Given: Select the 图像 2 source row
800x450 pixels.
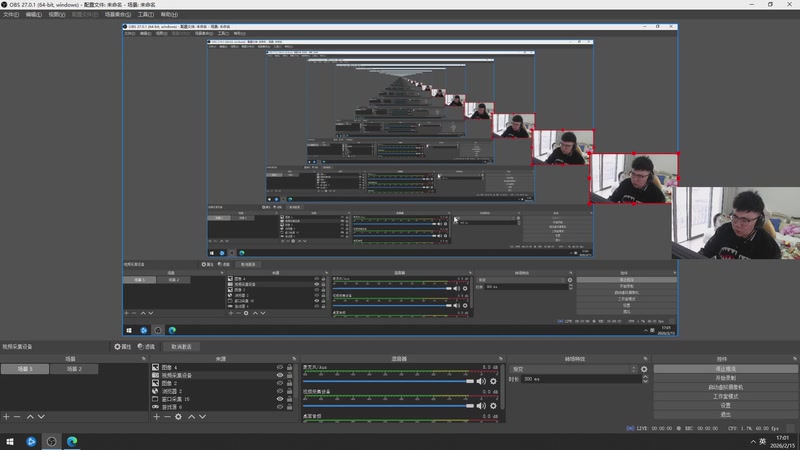Looking at the screenshot, I should coord(222,383).
